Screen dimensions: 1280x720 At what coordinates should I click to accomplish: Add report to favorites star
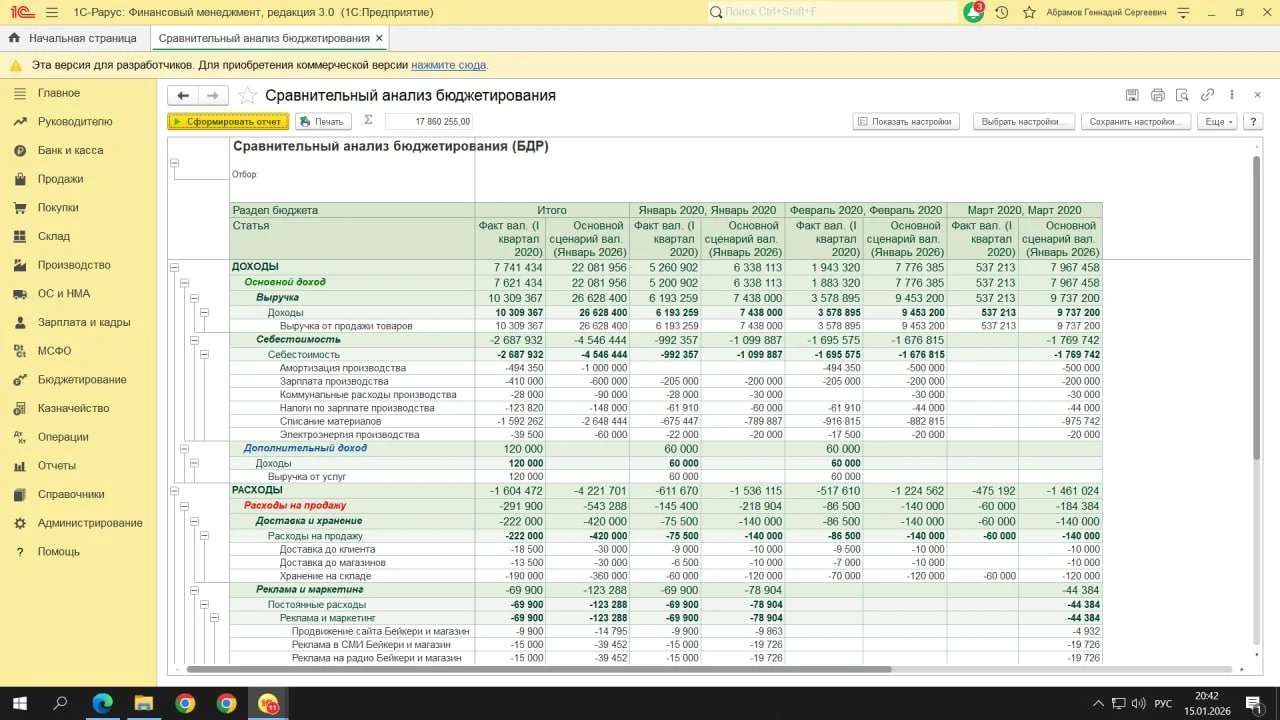point(247,96)
